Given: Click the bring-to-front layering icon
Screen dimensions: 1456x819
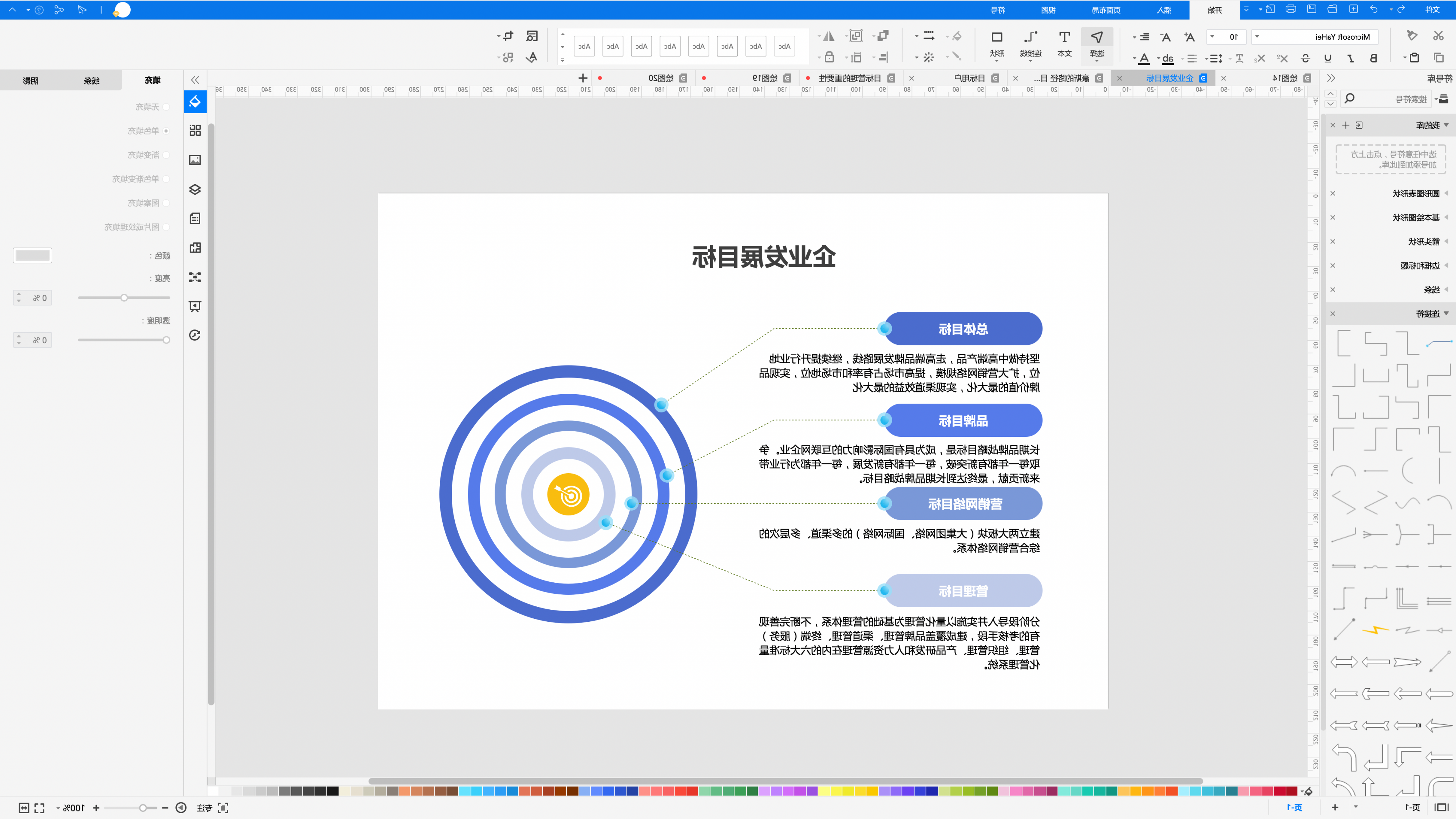Looking at the screenshot, I should (883, 36).
